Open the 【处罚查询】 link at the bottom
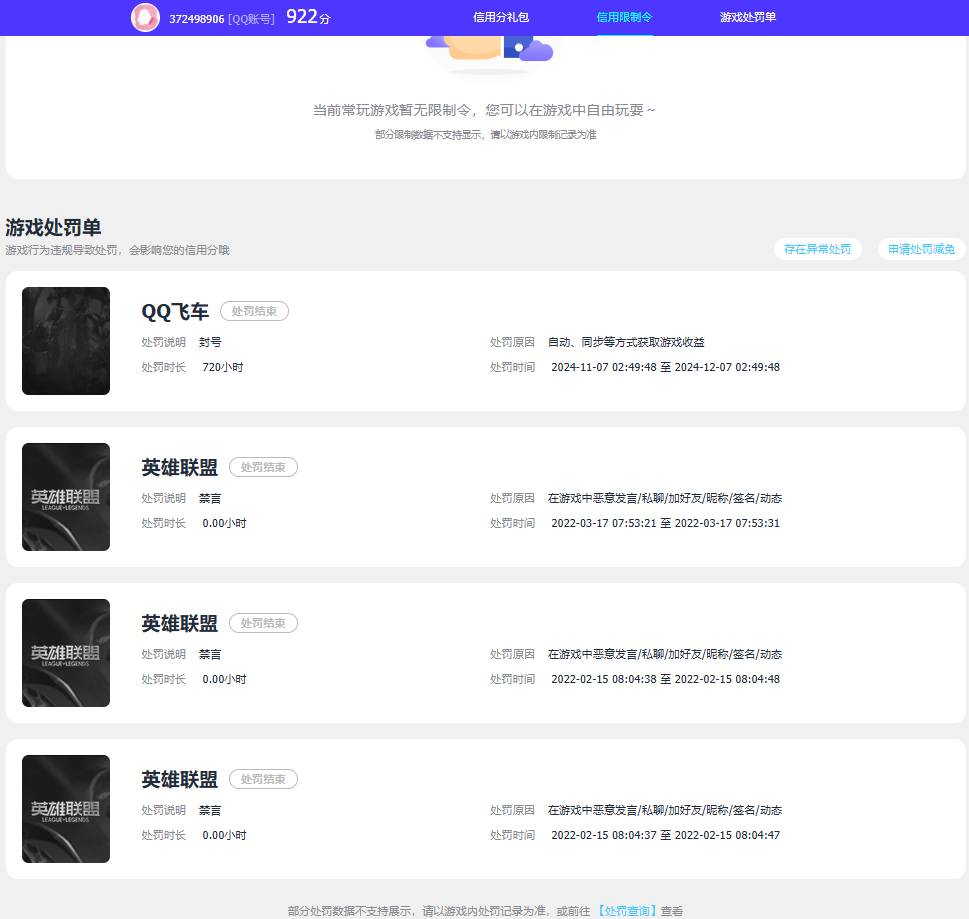The image size is (969, 919). 626,911
